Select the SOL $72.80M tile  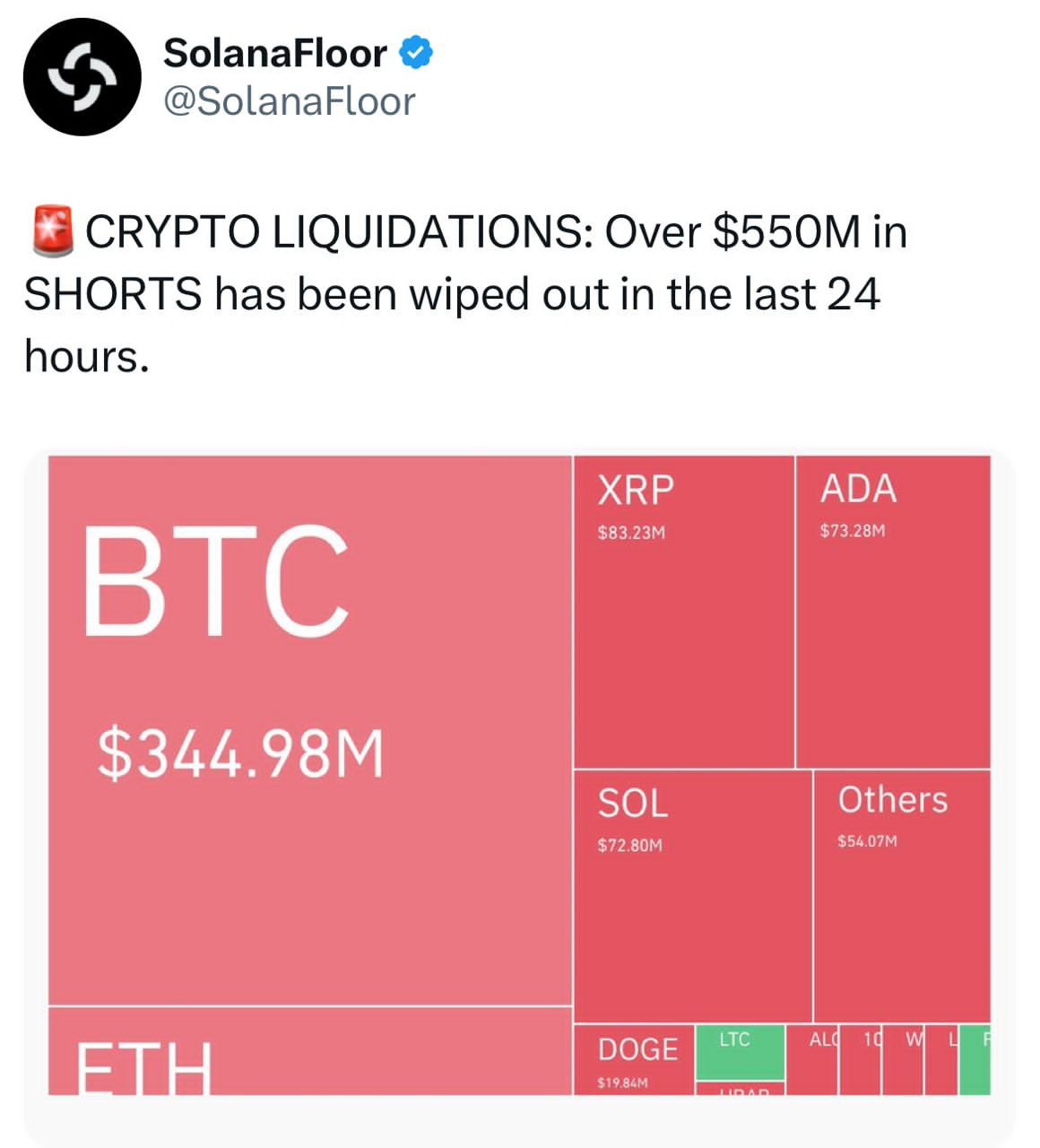692,896
